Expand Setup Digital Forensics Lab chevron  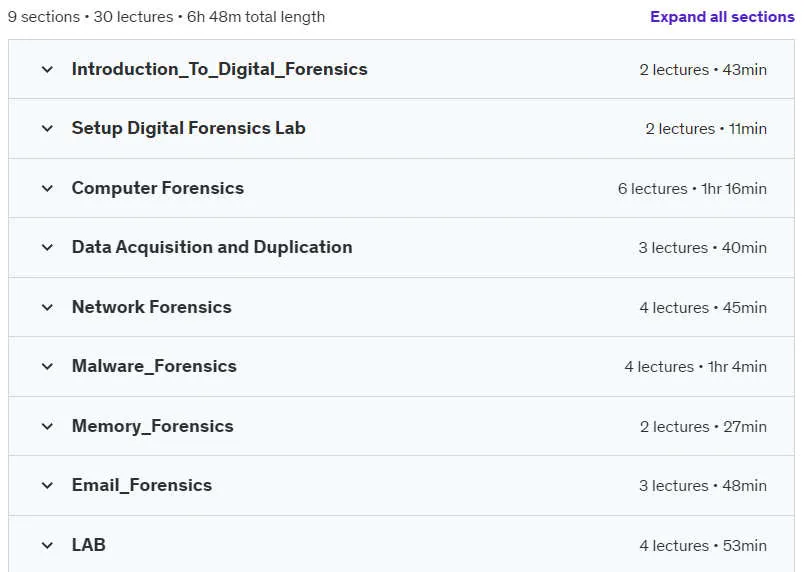coord(47,129)
